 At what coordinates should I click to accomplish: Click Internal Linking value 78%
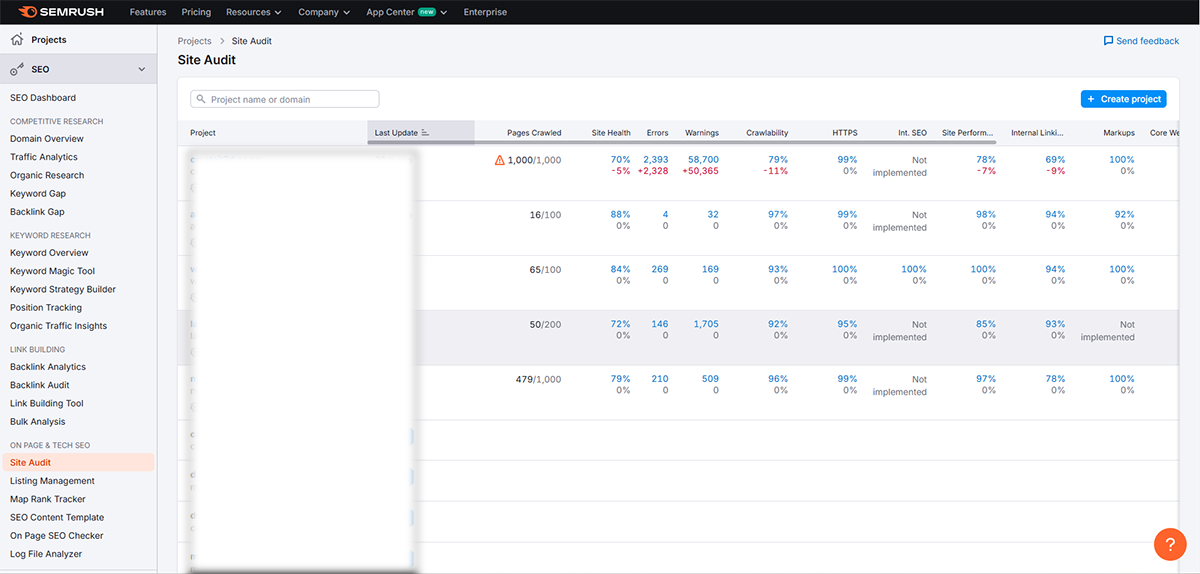click(1055, 379)
